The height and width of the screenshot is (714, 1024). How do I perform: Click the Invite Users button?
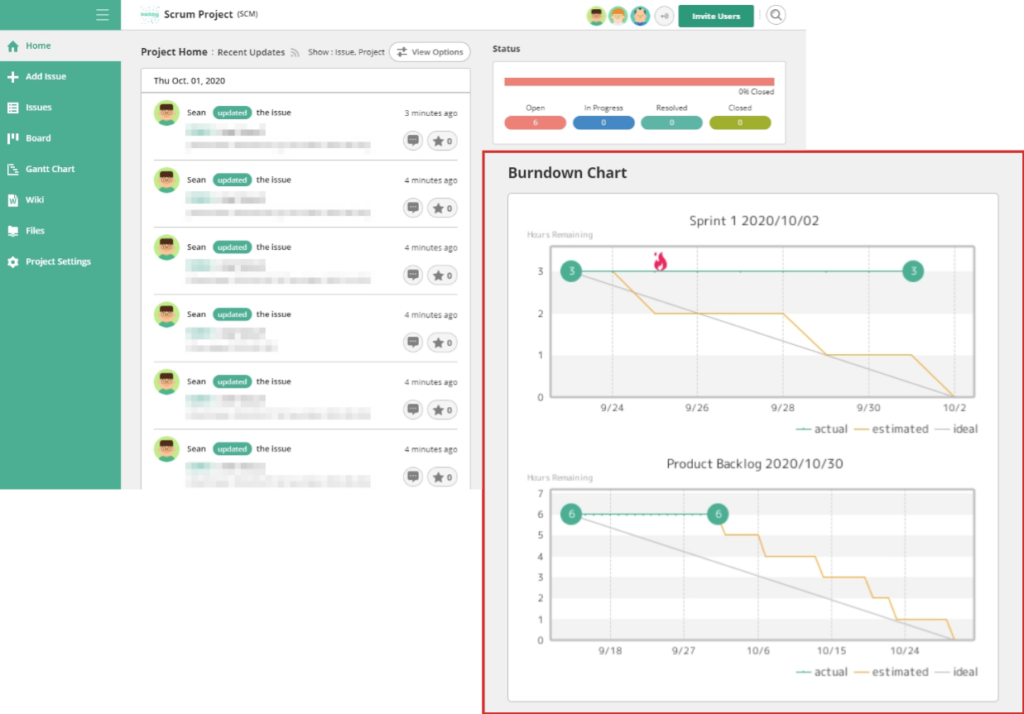pos(716,16)
